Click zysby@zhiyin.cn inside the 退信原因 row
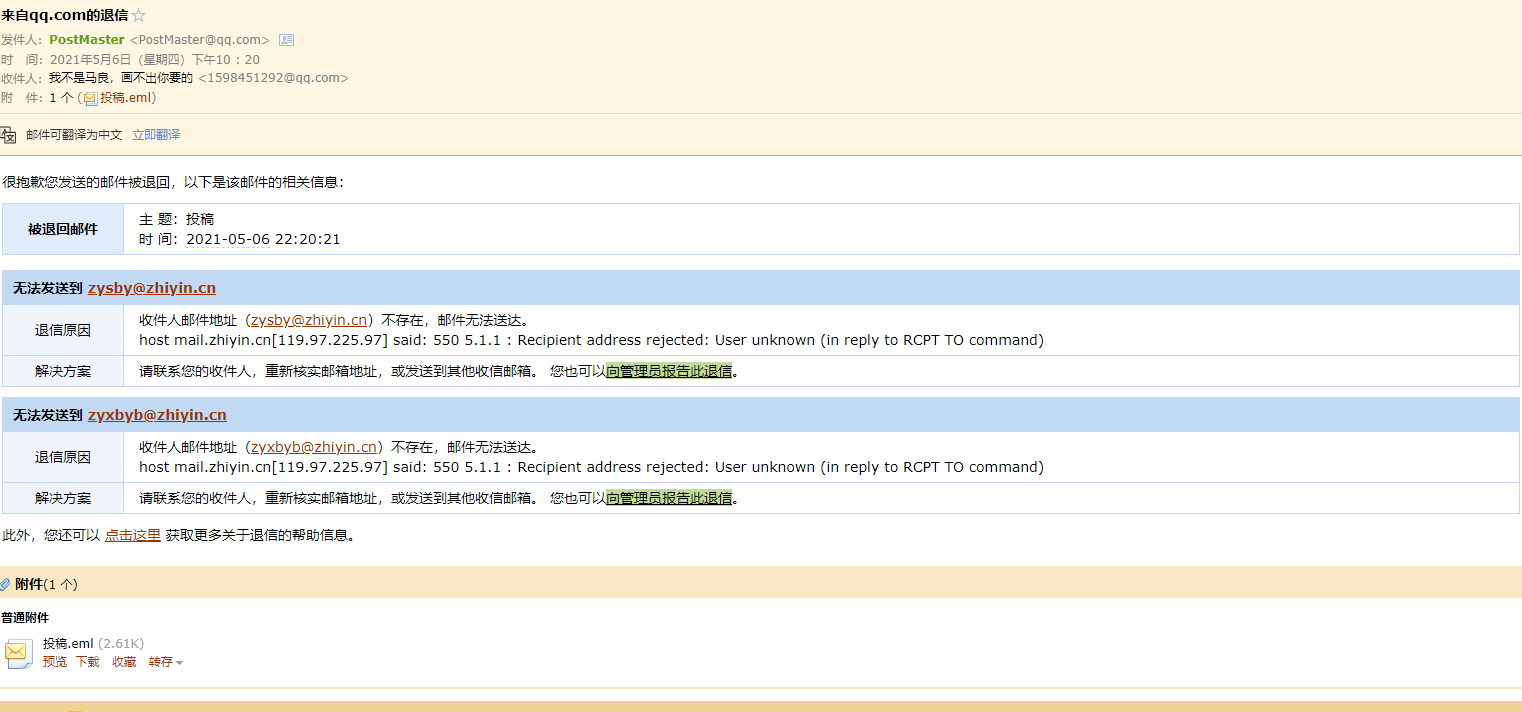This screenshot has height=712, width=1522. (x=309, y=320)
